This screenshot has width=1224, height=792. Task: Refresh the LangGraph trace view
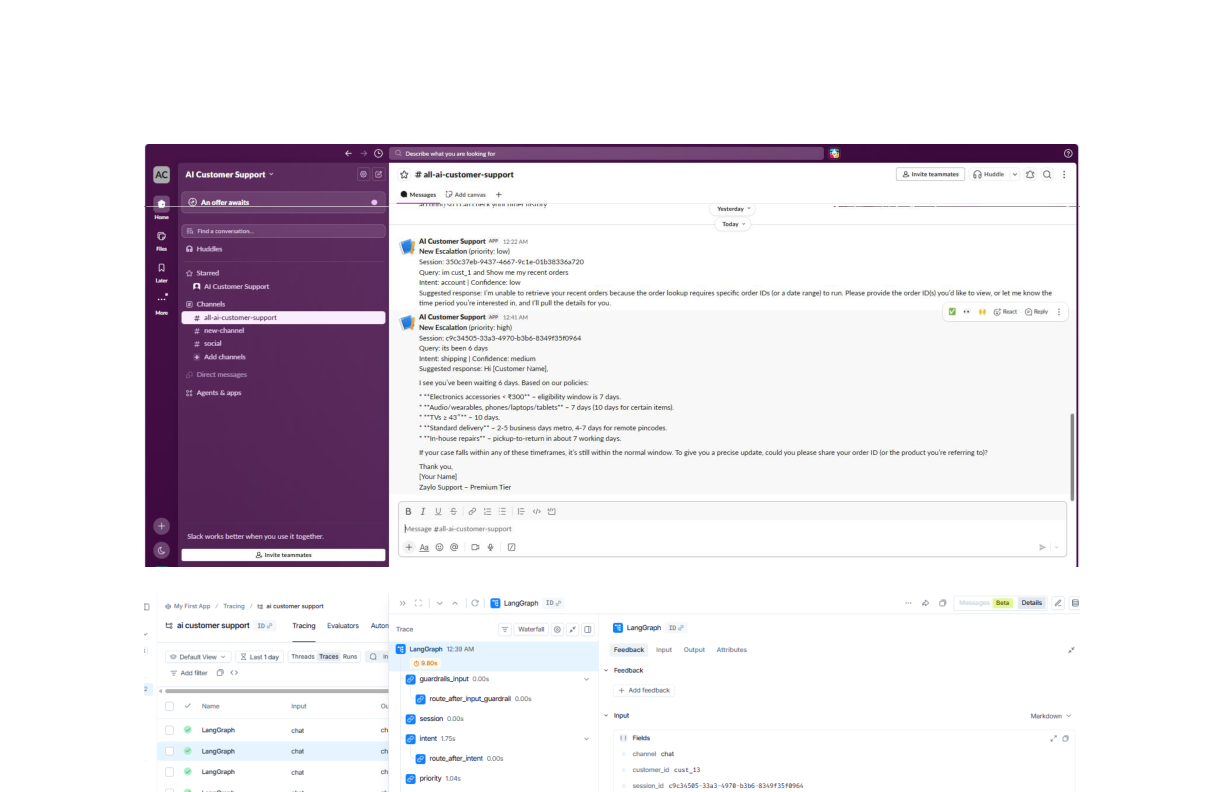click(x=474, y=603)
